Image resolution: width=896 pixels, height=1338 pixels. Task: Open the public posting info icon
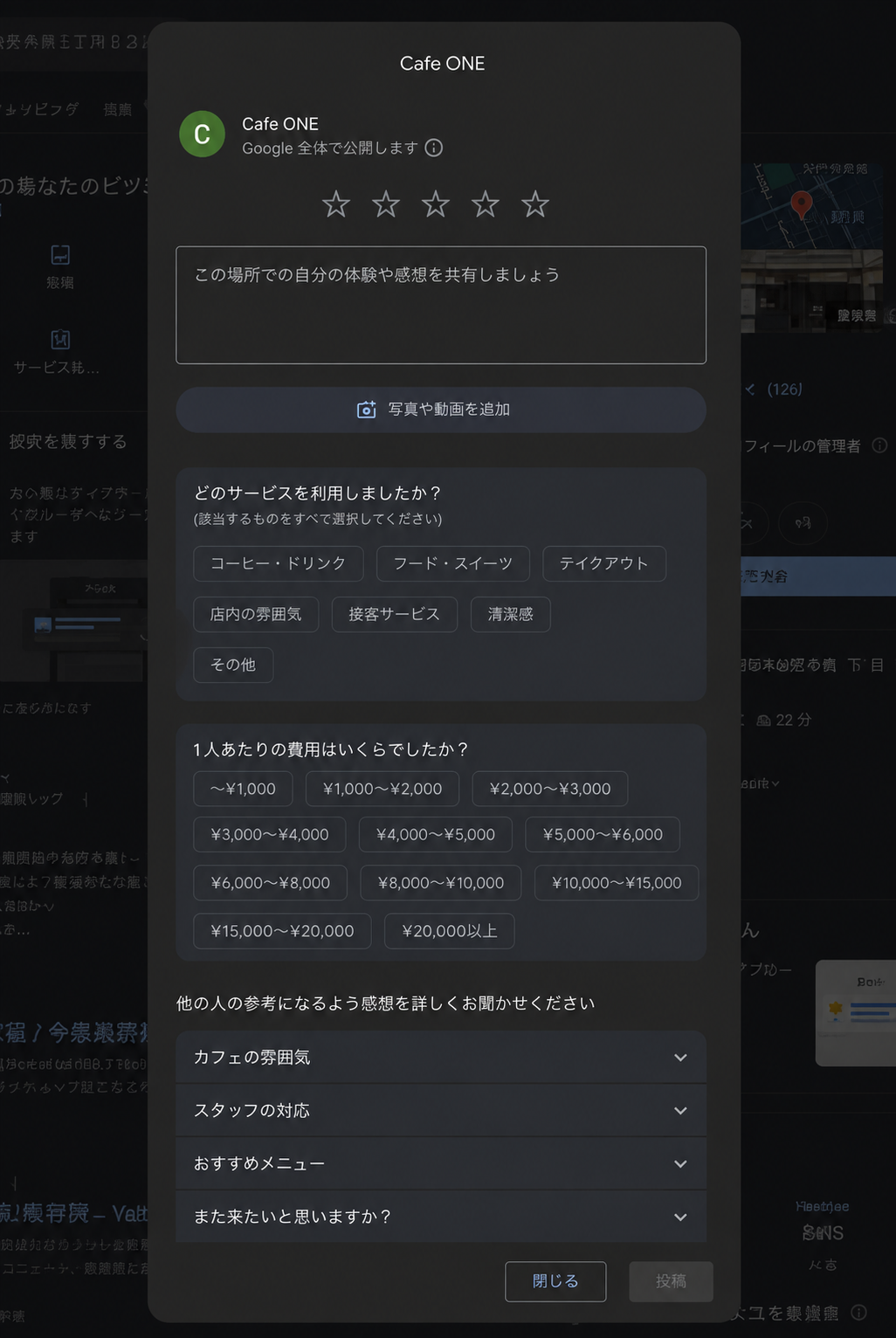click(434, 148)
